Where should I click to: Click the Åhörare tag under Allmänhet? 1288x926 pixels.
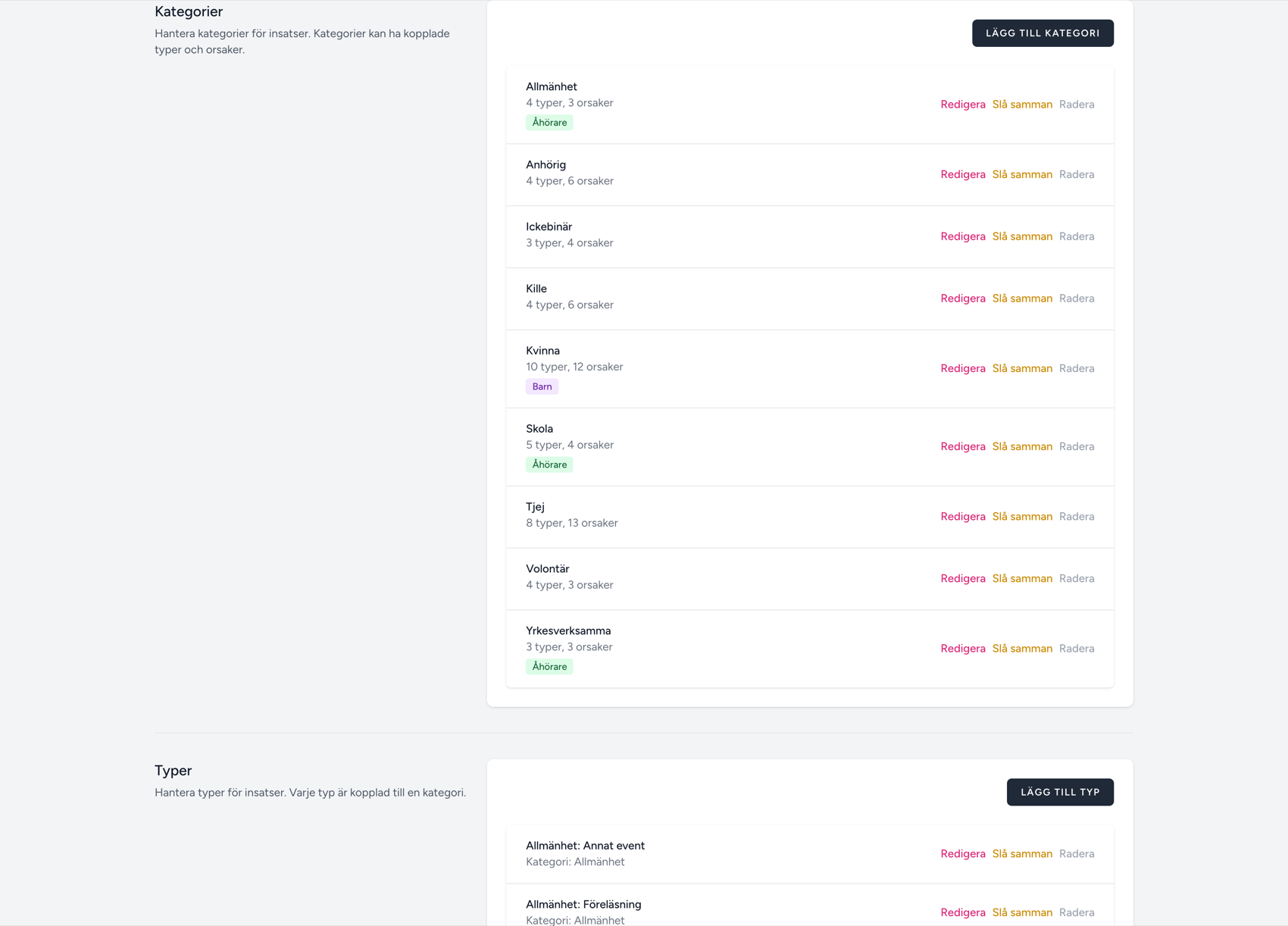pos(549,123)
